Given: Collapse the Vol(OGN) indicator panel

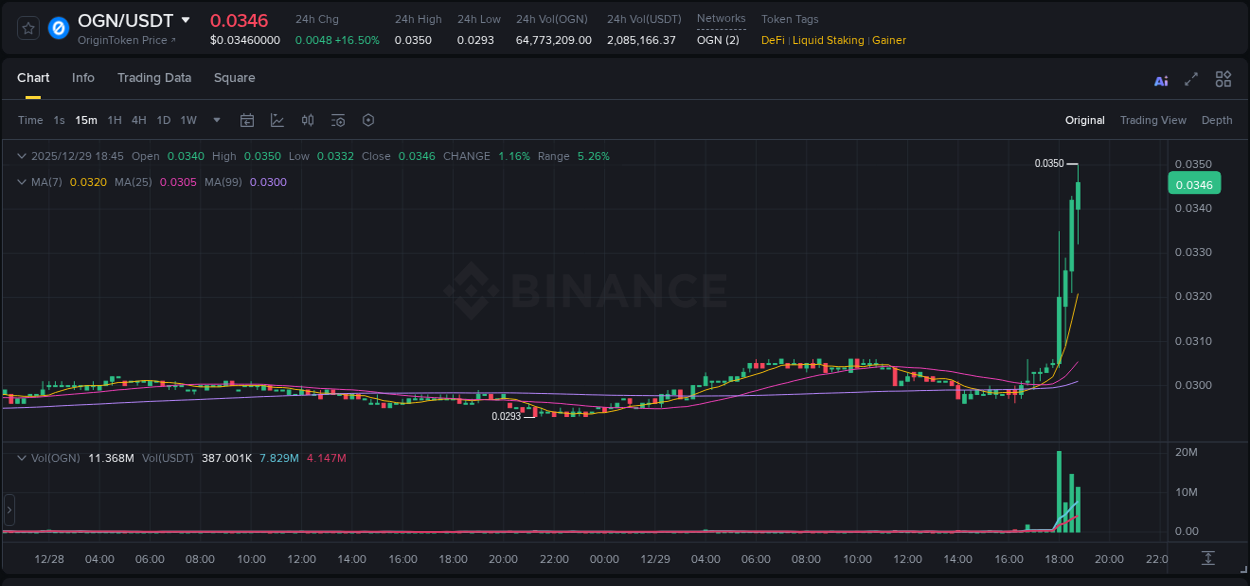Looking at the screenshot, I should [x=21, y=457].
